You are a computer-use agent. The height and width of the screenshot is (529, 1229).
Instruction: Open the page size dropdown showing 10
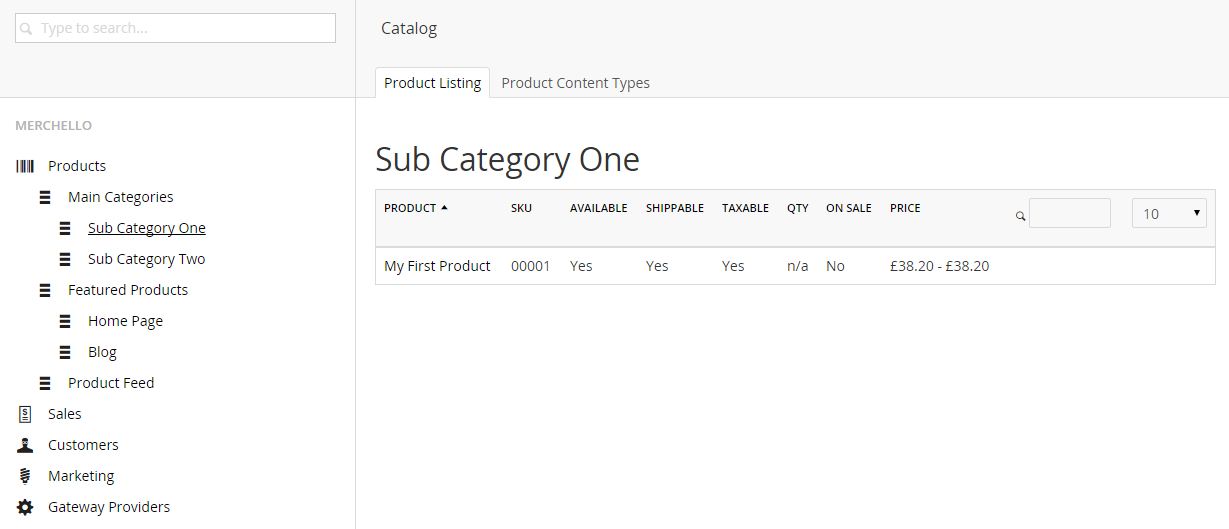tap(1168, 213)
